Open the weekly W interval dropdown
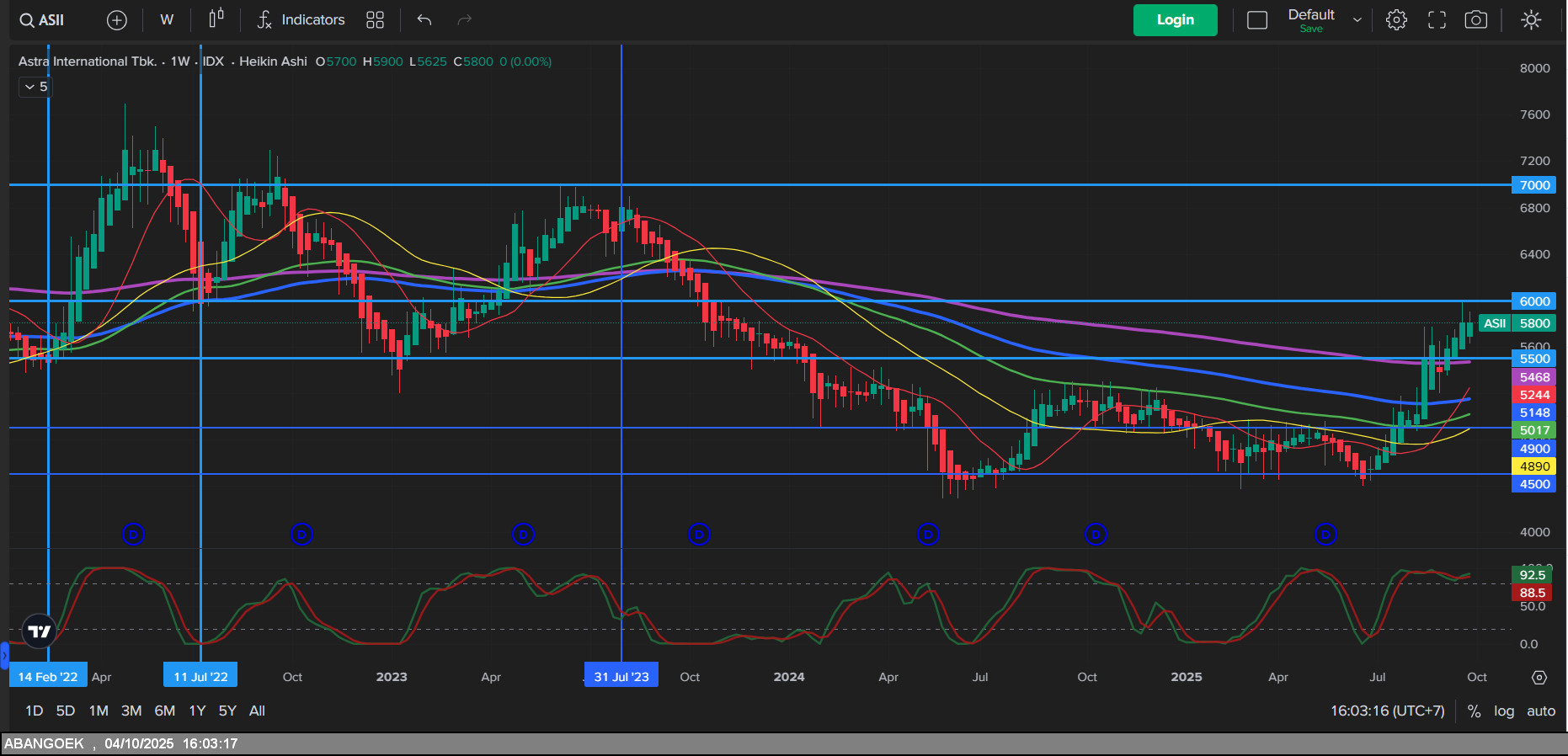This screenshot has width=1568, height=756. tap(167, 20)
